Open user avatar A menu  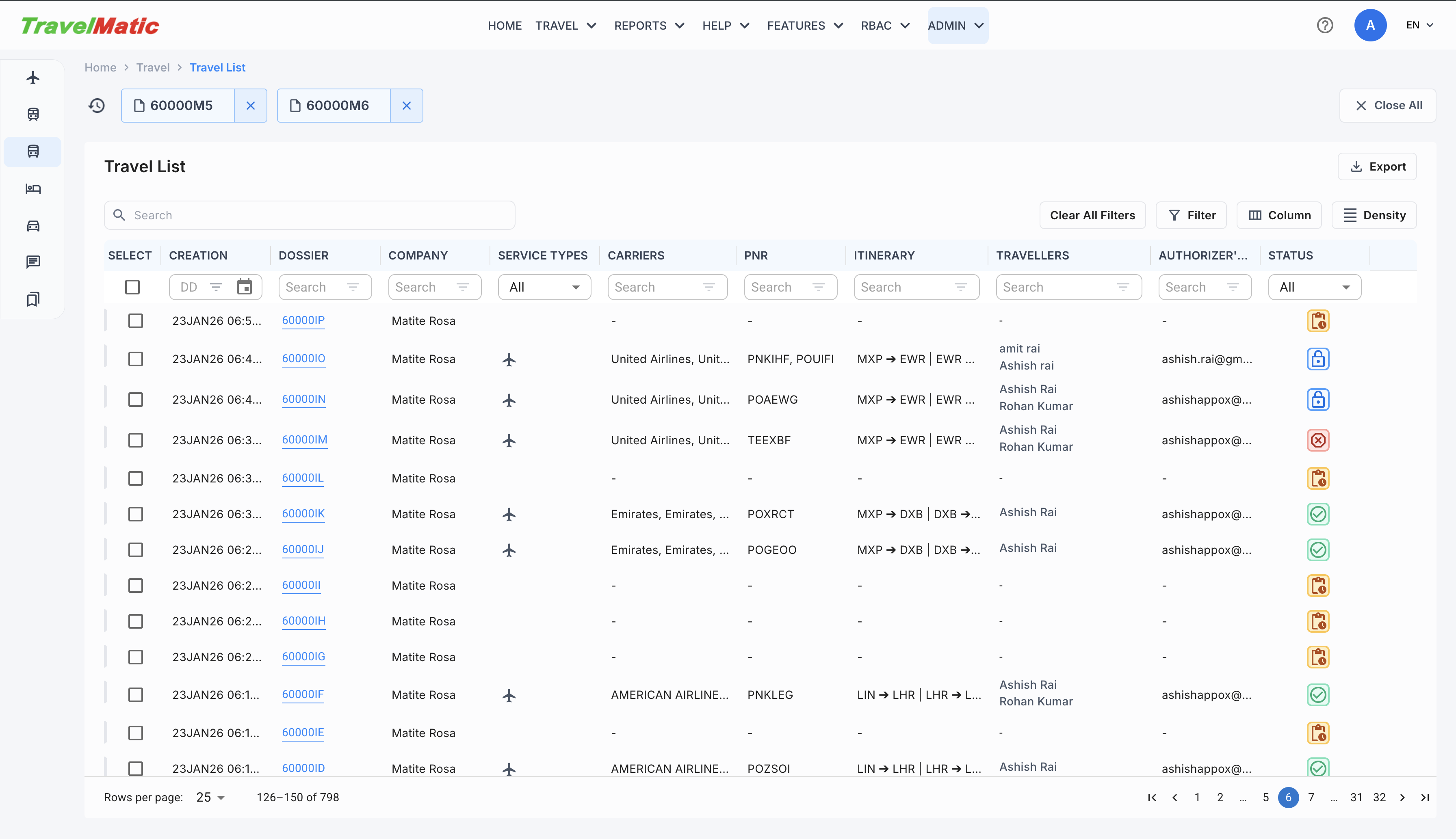(x=1370, y=25)
